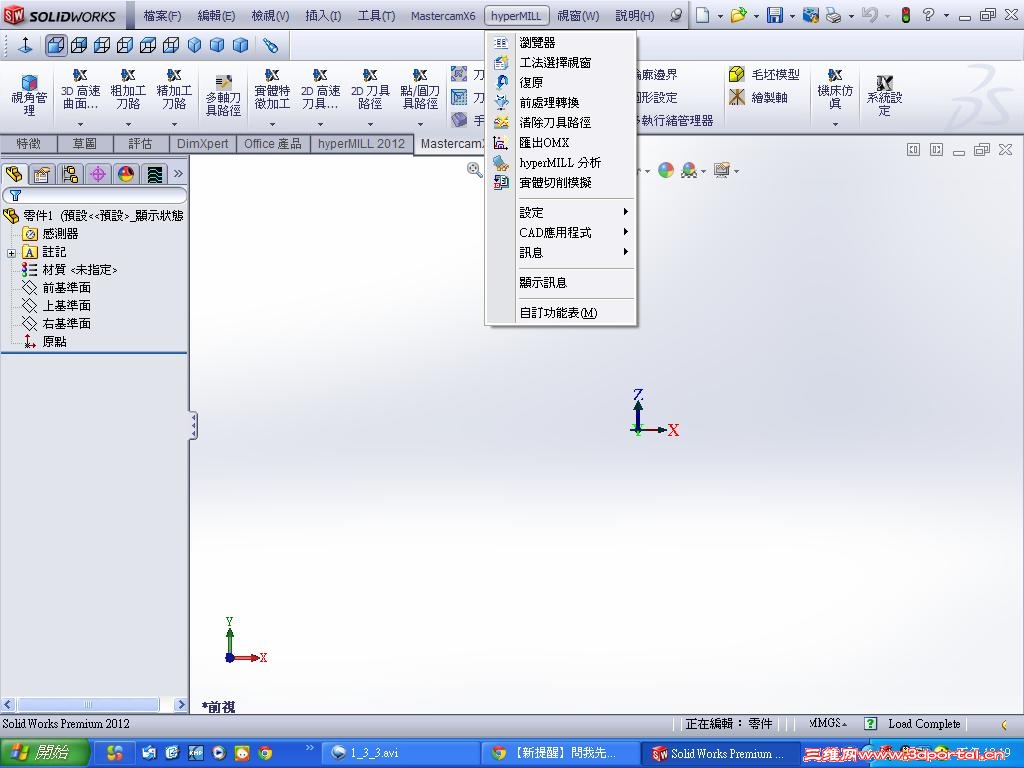1024x768 pixels.
Task: Click the Print icon
Action: (x=833, y=15)
